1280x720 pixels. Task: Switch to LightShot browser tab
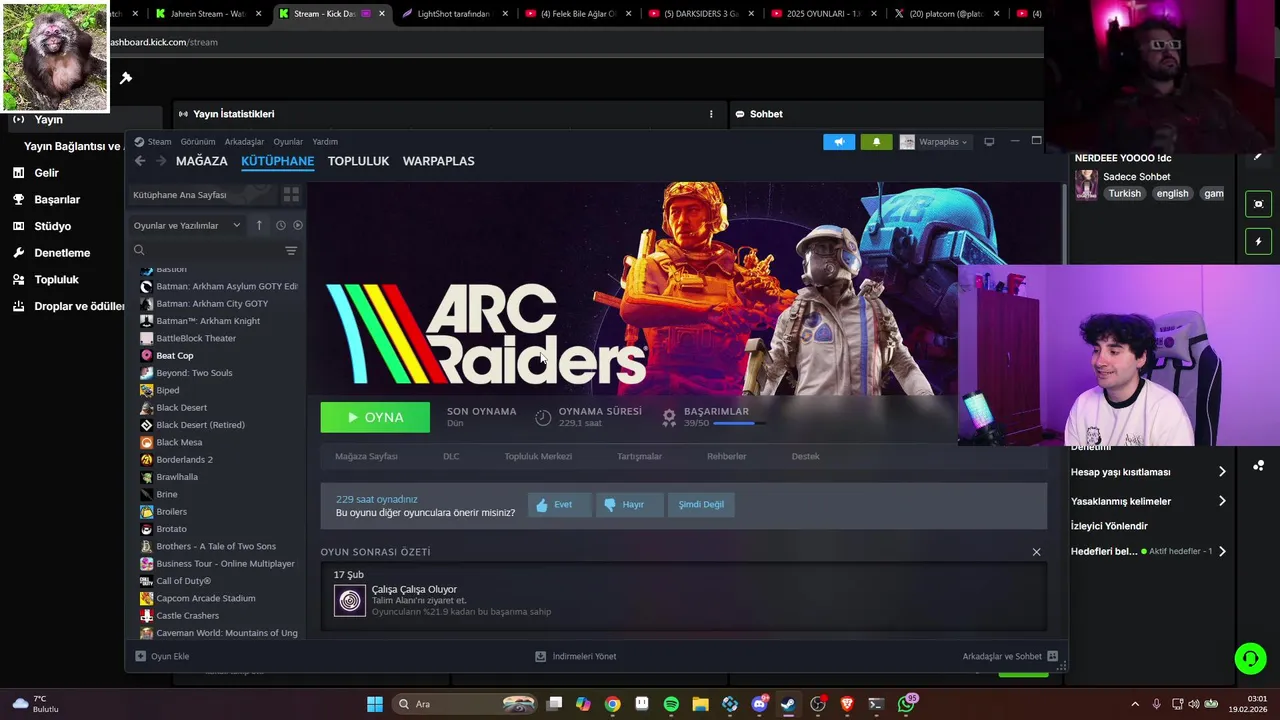[x=455, y=14]
